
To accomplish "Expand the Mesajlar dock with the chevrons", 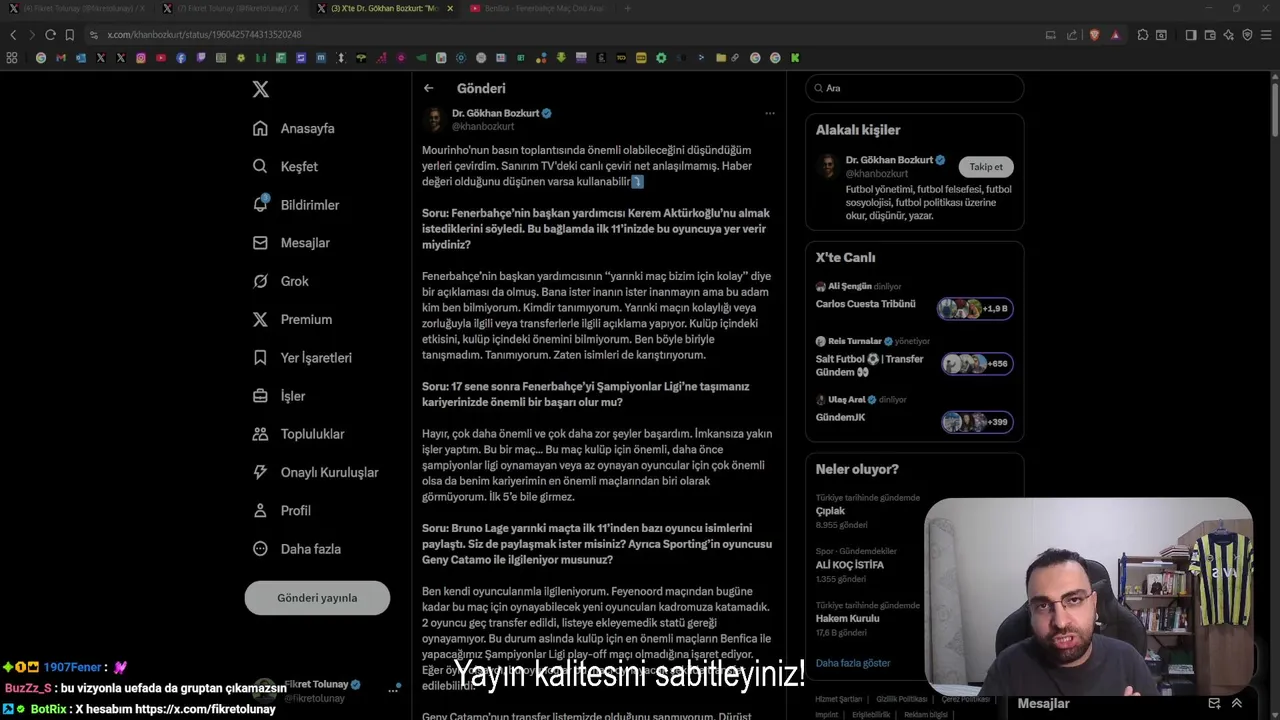I will [1237, 703].
